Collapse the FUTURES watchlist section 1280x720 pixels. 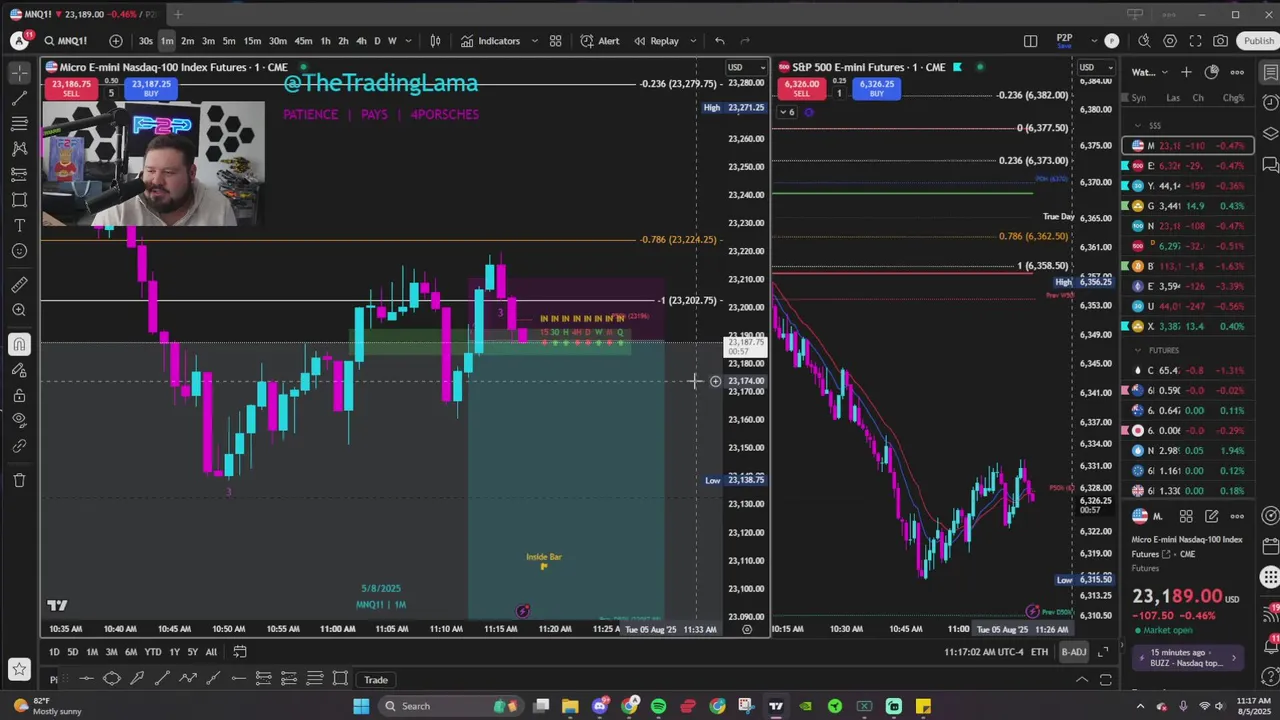[x=1138, y=350]
